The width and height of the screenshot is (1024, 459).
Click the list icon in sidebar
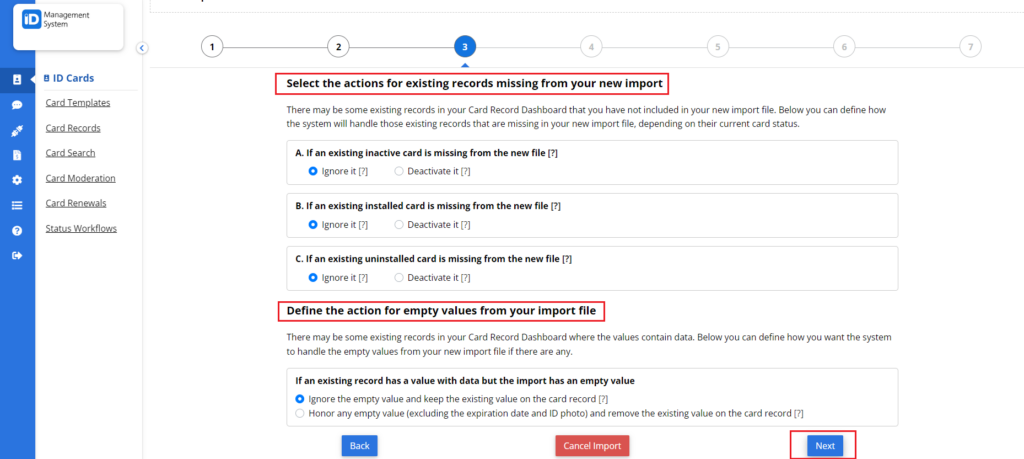17,205
